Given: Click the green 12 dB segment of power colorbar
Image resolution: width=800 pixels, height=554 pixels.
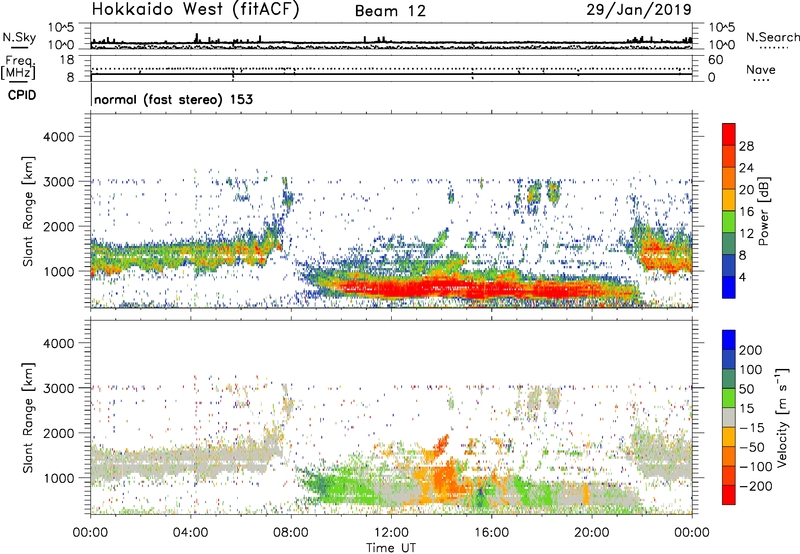Looking at the screenshot, I should tap(729, 222).
